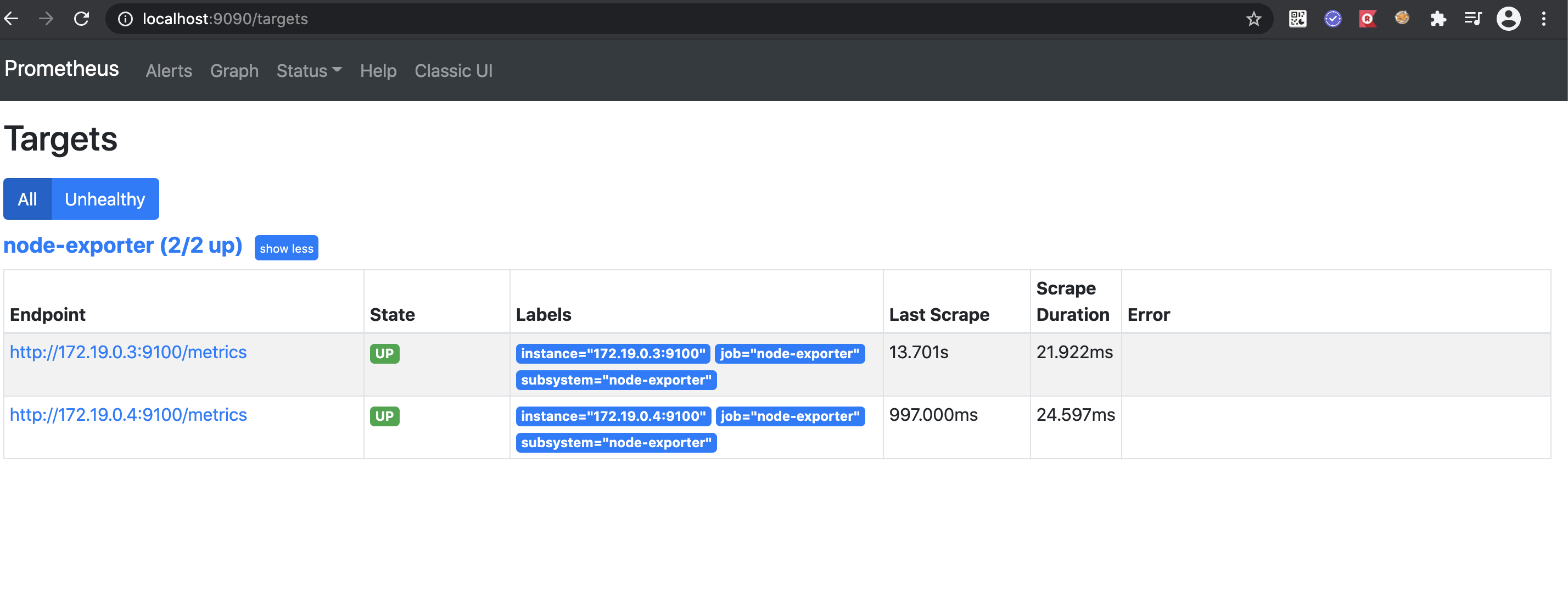Click the site information icon

pyautogui.click(x=125, y=19)
